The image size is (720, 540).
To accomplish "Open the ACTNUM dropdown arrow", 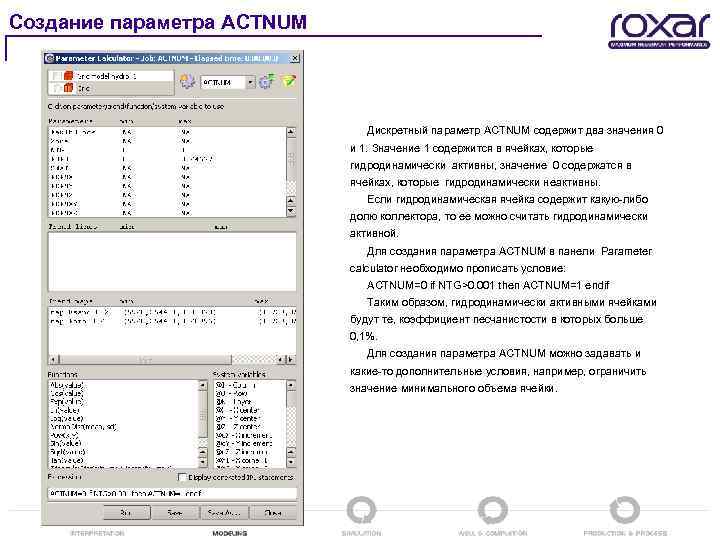I will (250, 82).
